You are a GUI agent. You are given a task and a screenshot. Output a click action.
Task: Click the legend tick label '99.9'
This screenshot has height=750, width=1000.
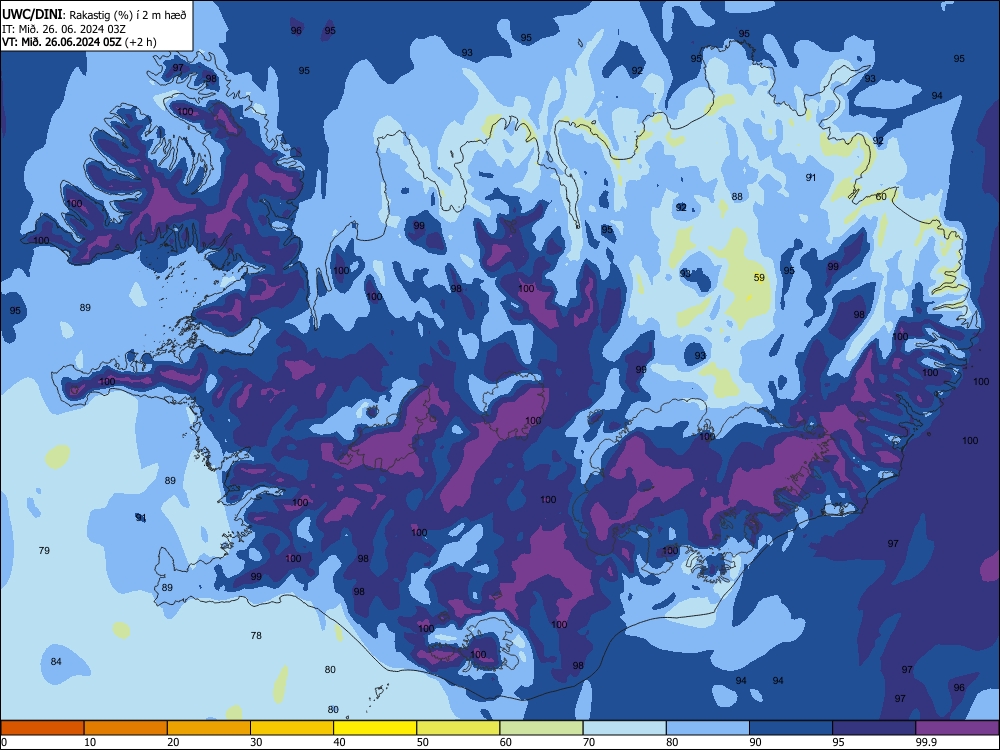[x=927, y=742]
